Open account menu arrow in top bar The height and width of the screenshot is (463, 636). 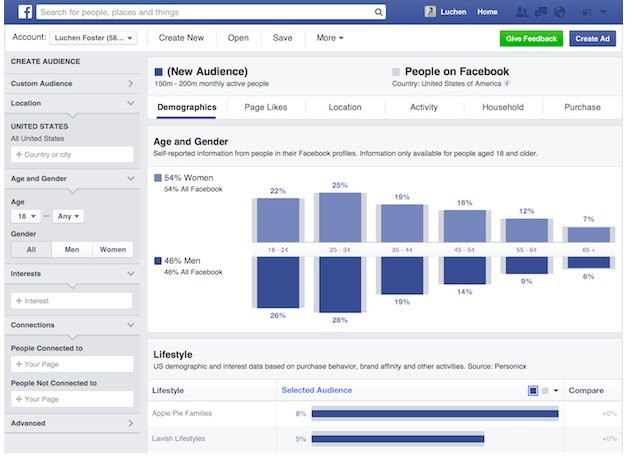click(603, 12)
